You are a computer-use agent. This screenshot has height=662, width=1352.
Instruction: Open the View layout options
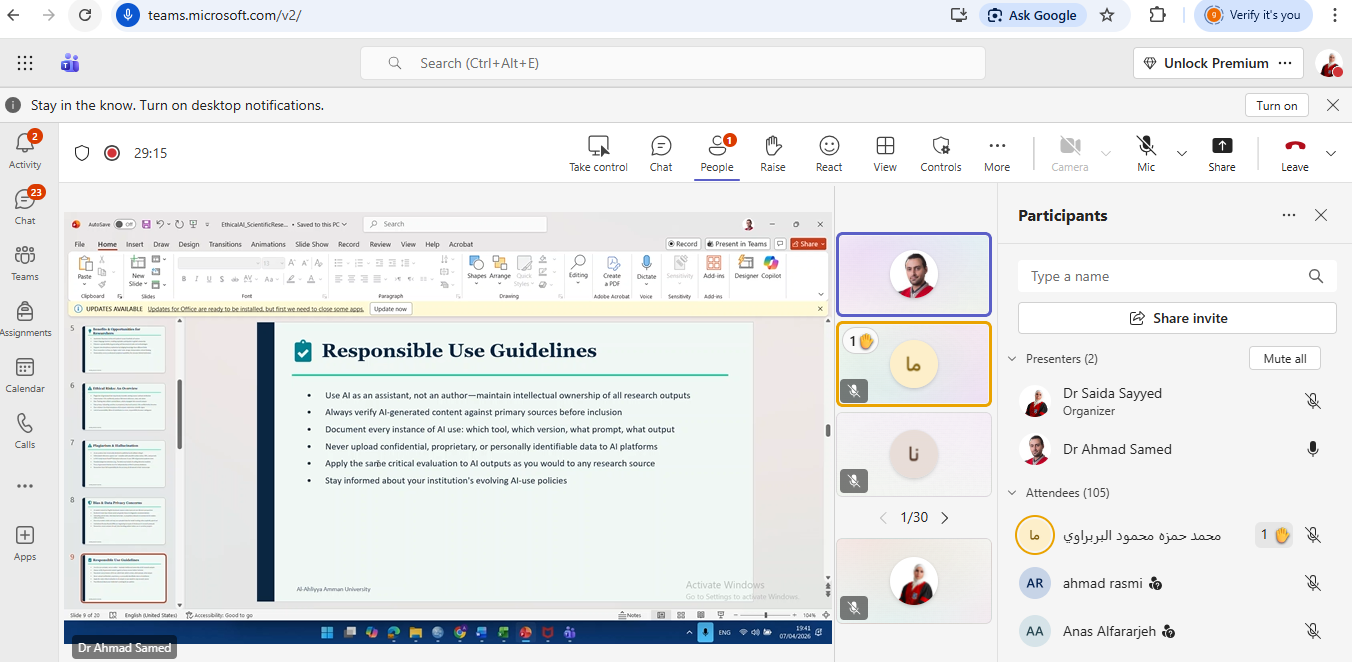click(885, 153)
